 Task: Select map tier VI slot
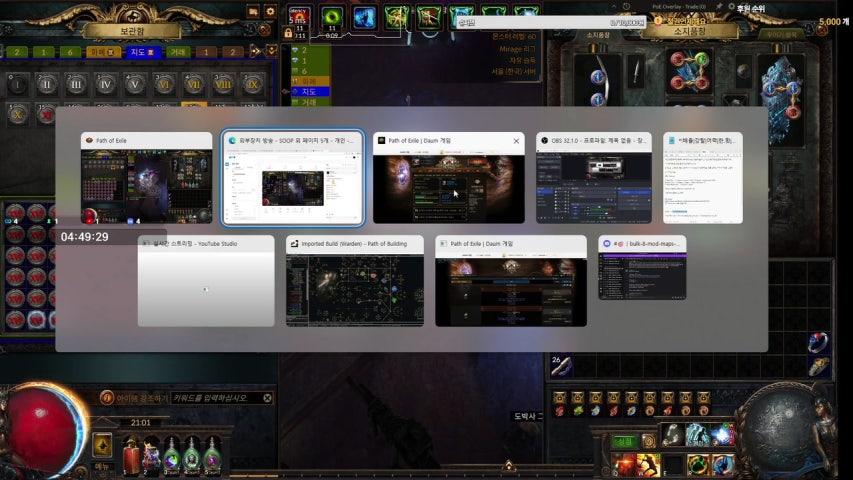click(x=164, y=84)
